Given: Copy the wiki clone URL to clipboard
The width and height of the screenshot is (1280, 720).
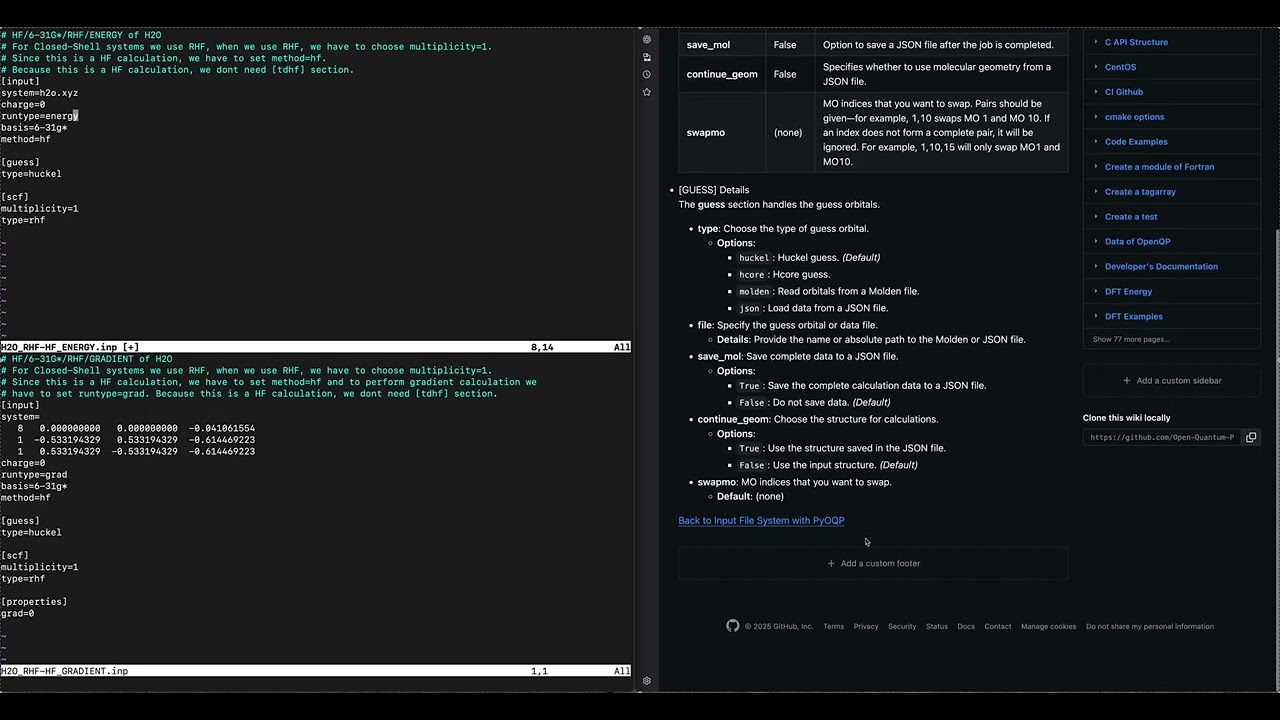Looking at the screenshot, I should coord(1251,437).
